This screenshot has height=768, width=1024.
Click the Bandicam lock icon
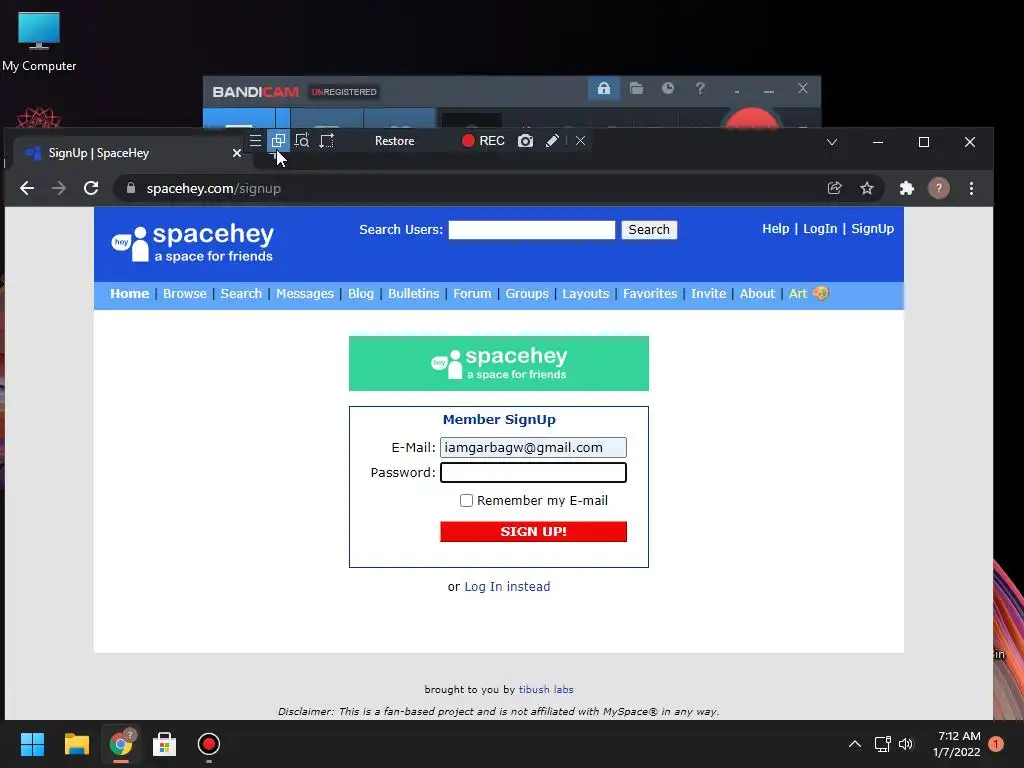tap(603, 88)
